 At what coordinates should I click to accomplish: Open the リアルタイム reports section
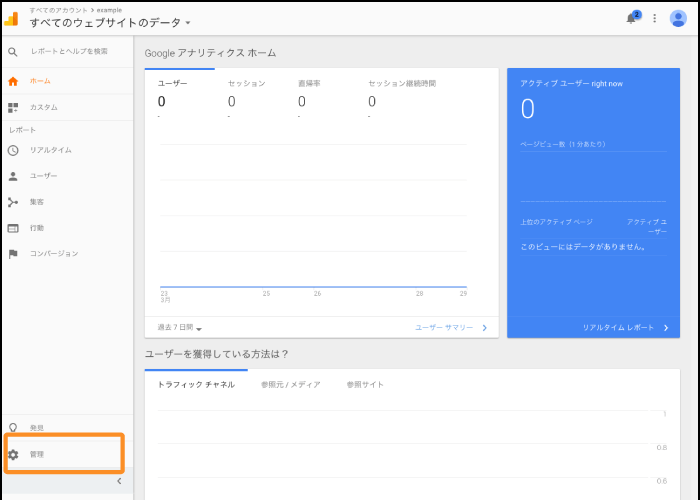point(67,150)
